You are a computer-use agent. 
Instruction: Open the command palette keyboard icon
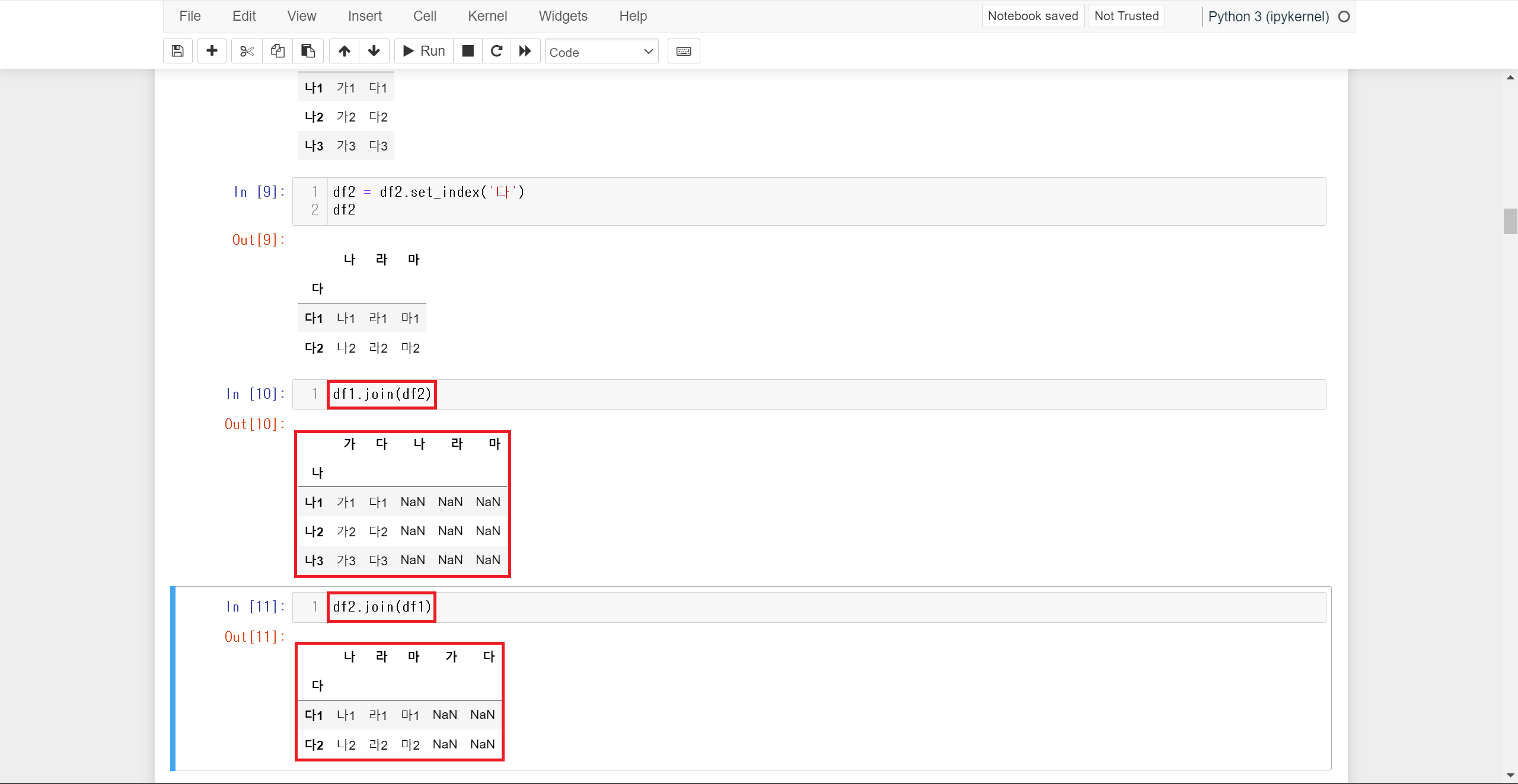tap(684, 51)
